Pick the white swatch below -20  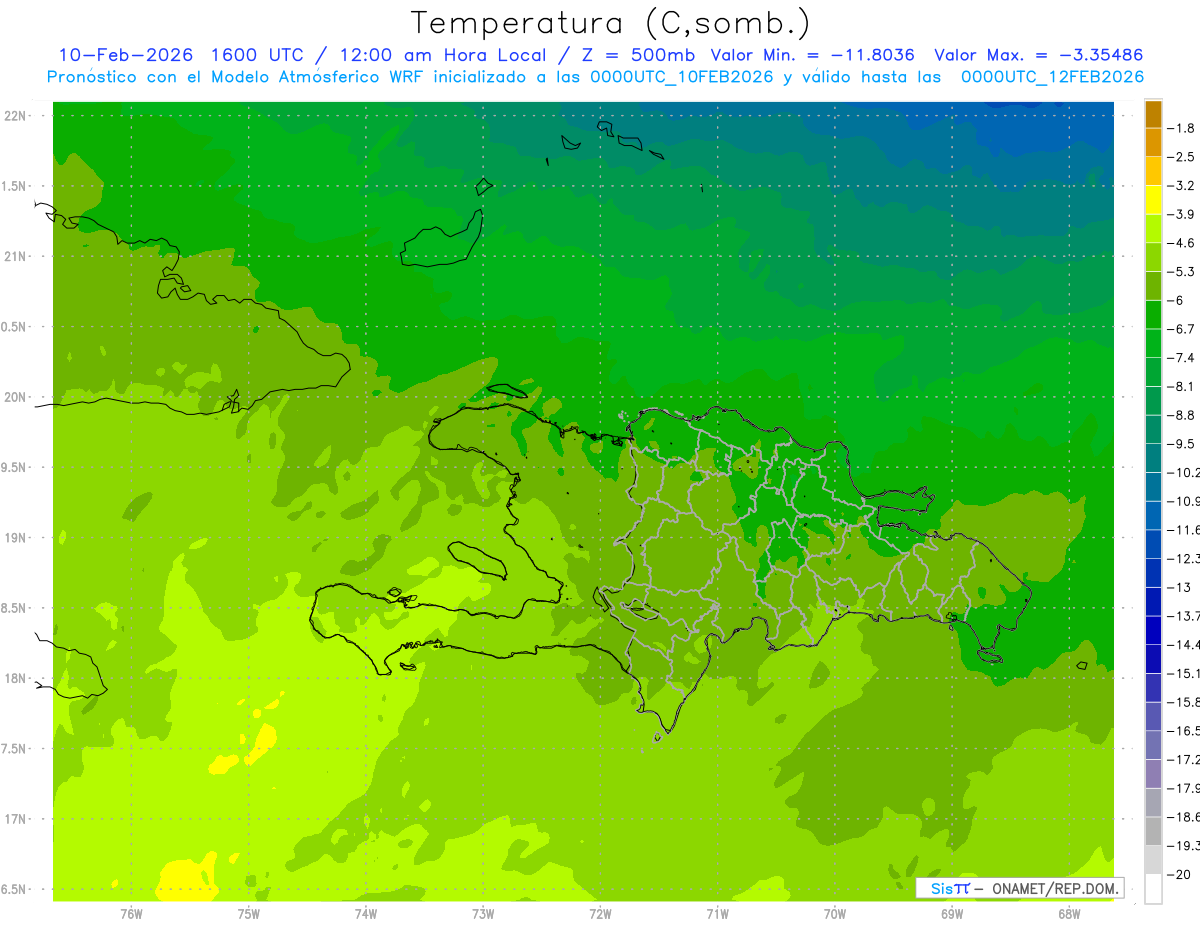[1153, 889]
